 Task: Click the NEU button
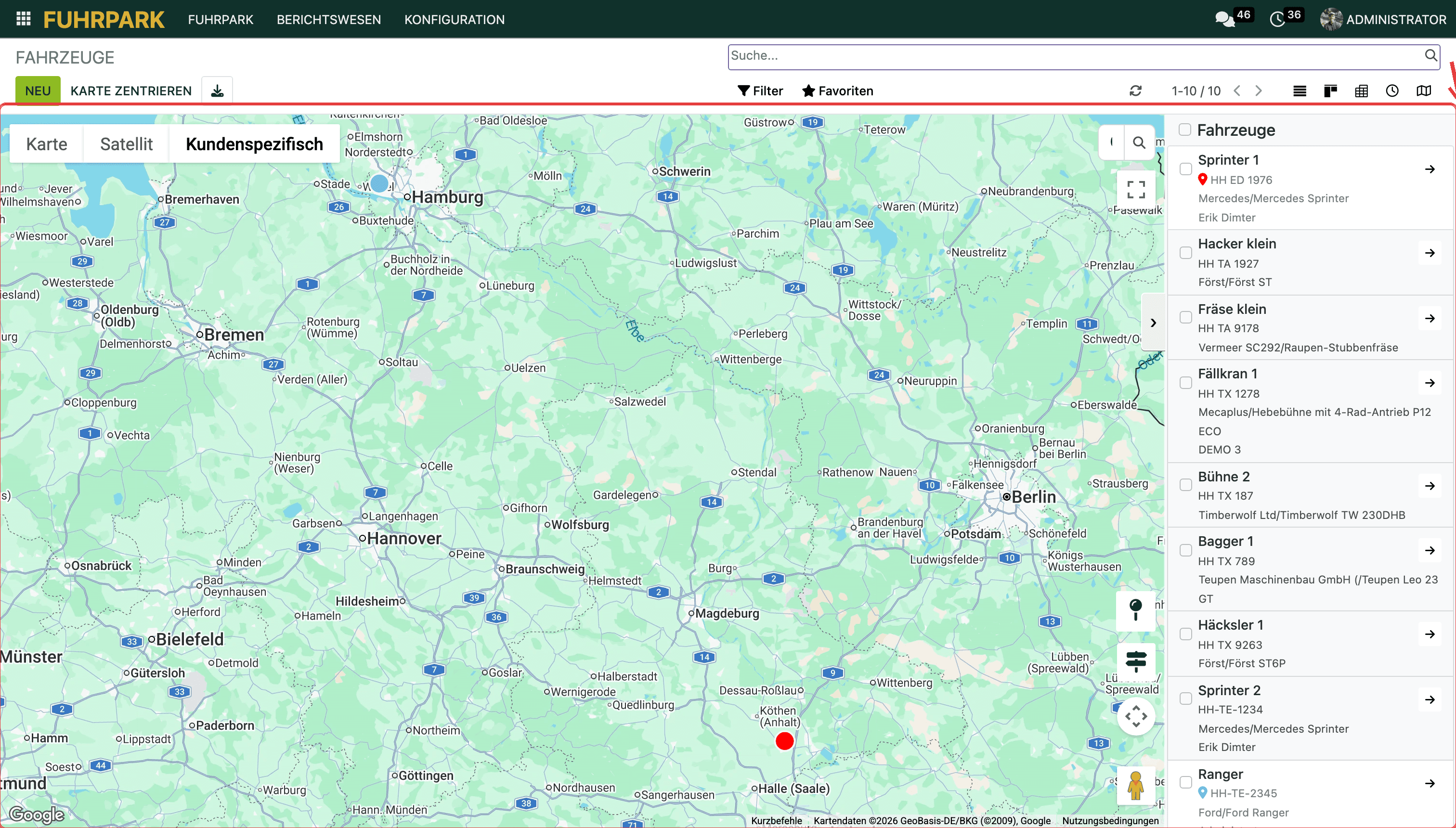(x=38, y=91)
